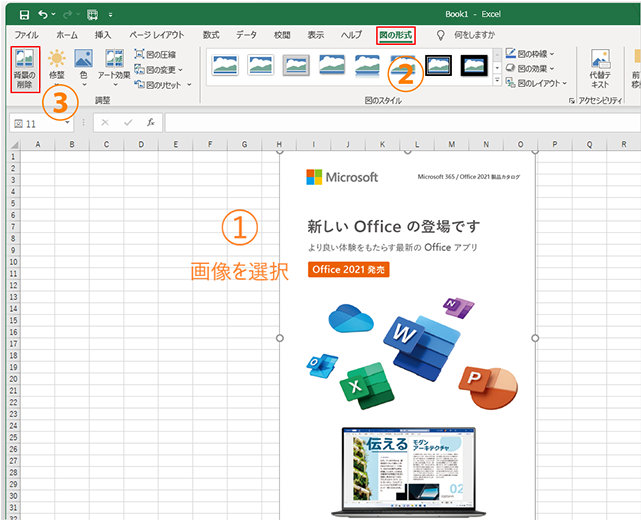Select row 10 header
This screenshot has height=520, width=641.
(x=13, y=262)
